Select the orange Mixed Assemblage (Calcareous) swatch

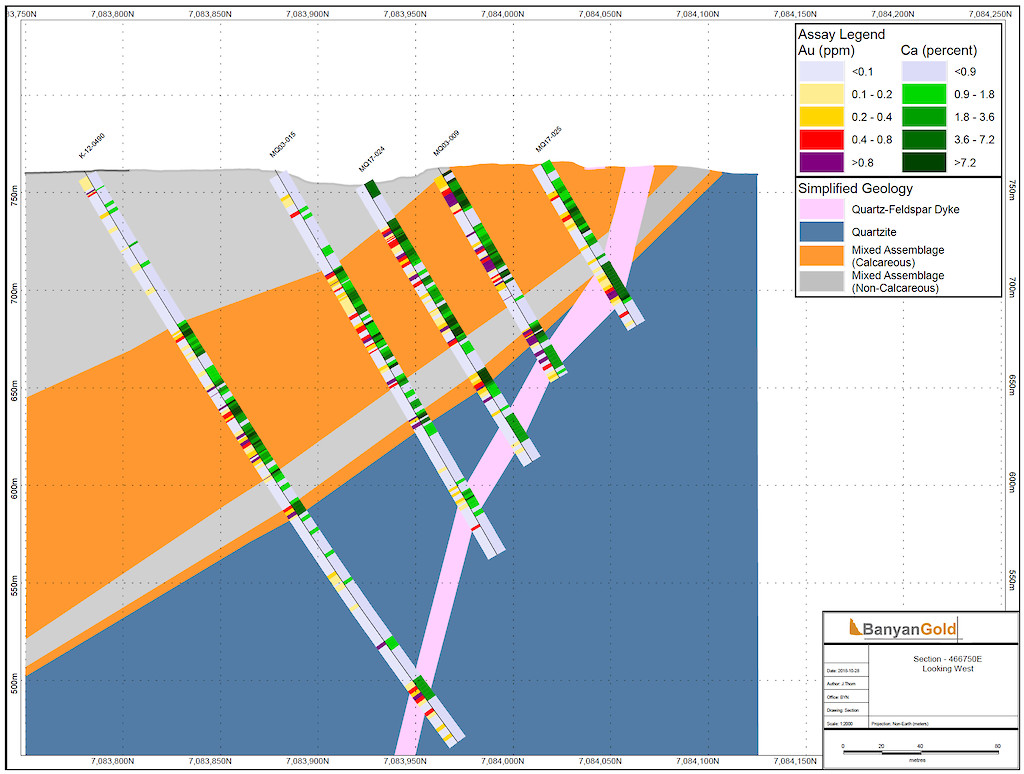(x=821, y=255)
